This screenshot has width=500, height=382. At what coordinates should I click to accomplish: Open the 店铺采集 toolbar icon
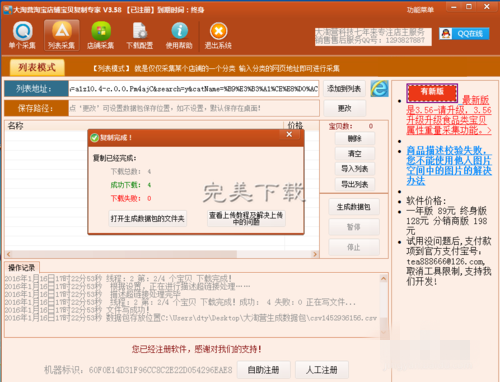pyautogui.click(x=101, y=35)
